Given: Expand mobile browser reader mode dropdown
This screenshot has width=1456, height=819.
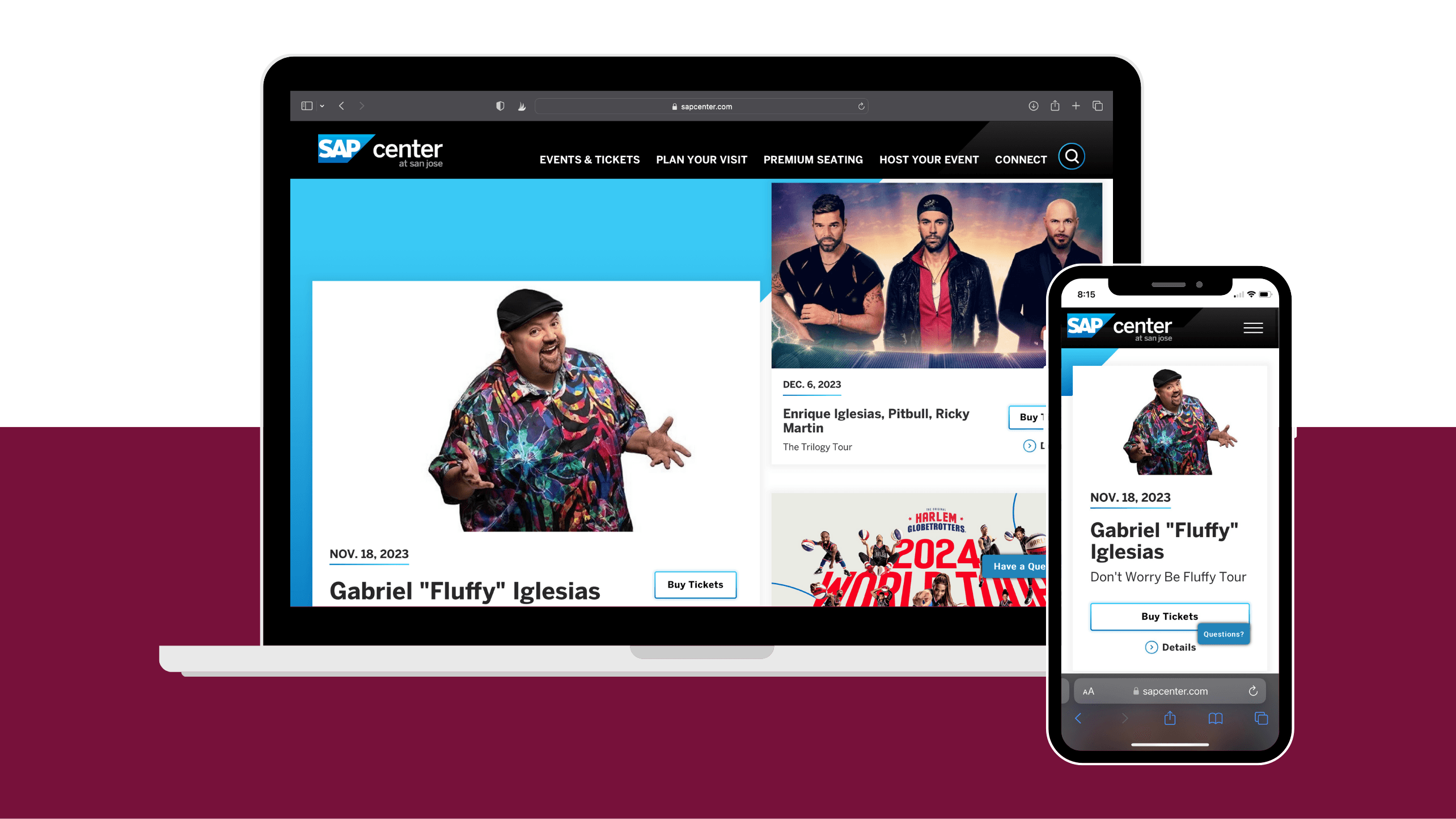Looking at the screenshot, I should point(1087,691).
